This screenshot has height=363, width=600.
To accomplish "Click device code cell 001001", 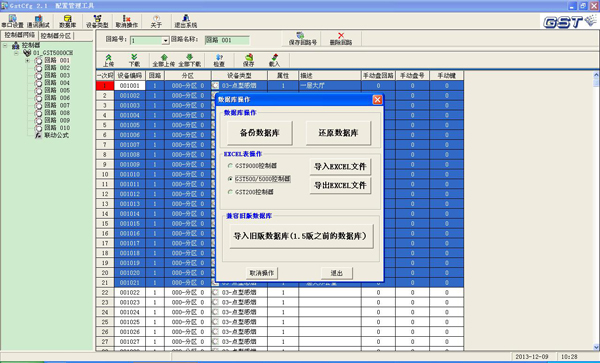I will (130, 86).
